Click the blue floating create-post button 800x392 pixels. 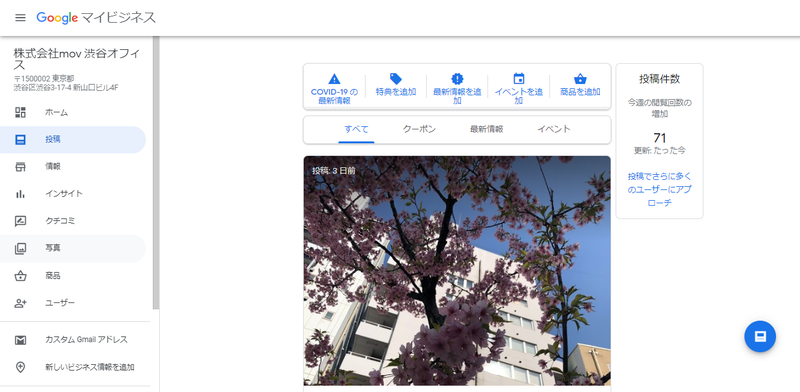(760, 336)
